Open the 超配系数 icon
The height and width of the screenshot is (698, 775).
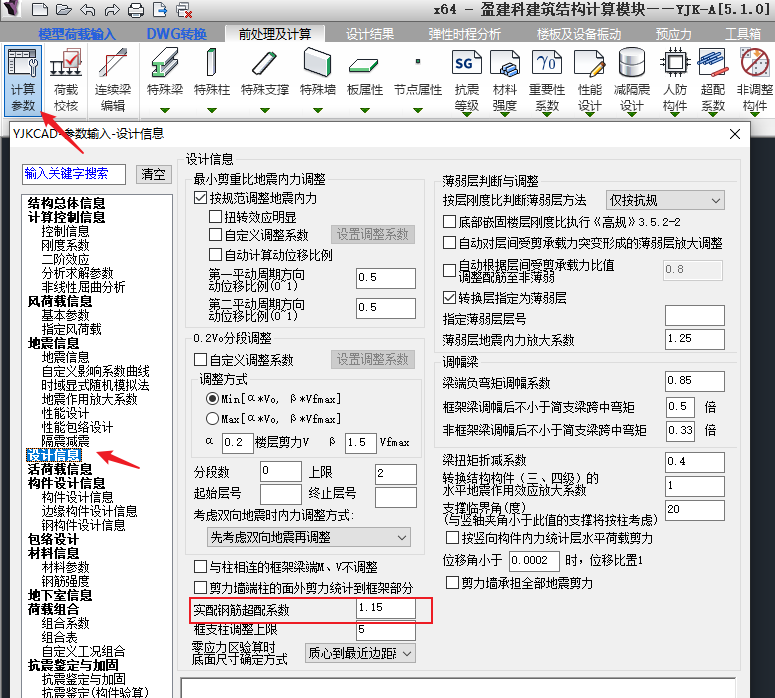[x=713, y=62]
